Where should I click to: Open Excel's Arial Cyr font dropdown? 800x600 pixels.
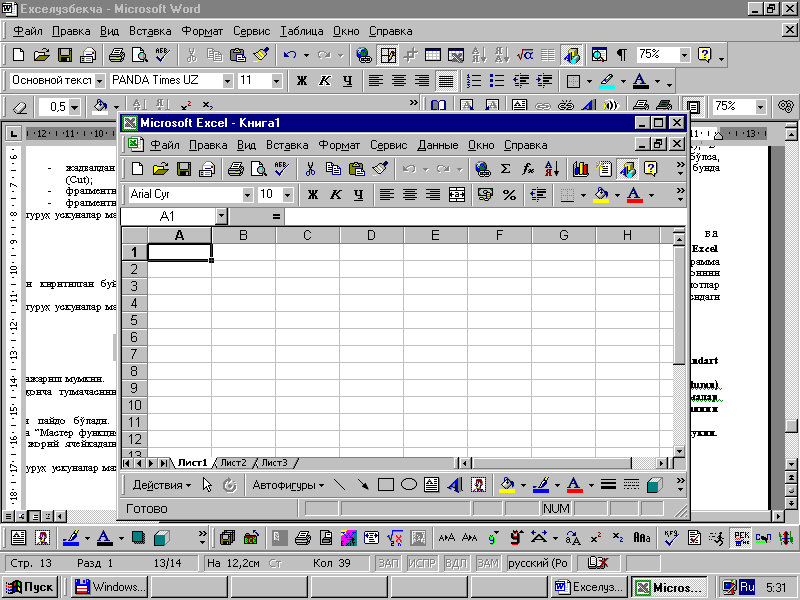coord(247,194)
